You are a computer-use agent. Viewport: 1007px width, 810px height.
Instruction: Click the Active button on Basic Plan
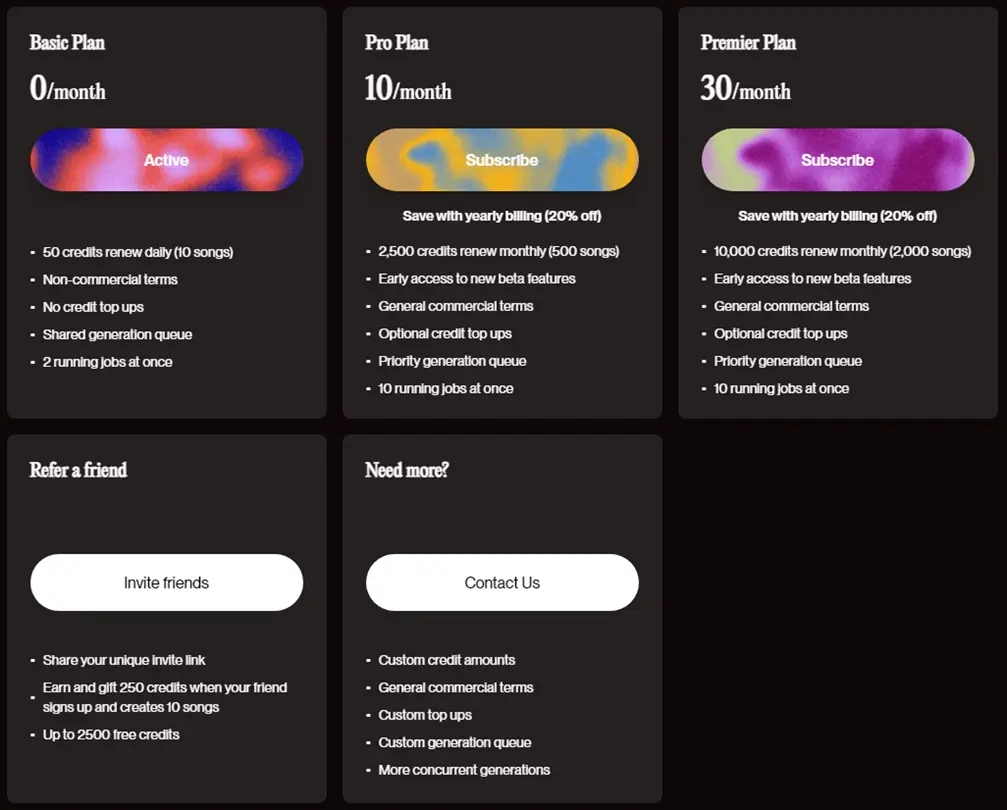(166, 159)
